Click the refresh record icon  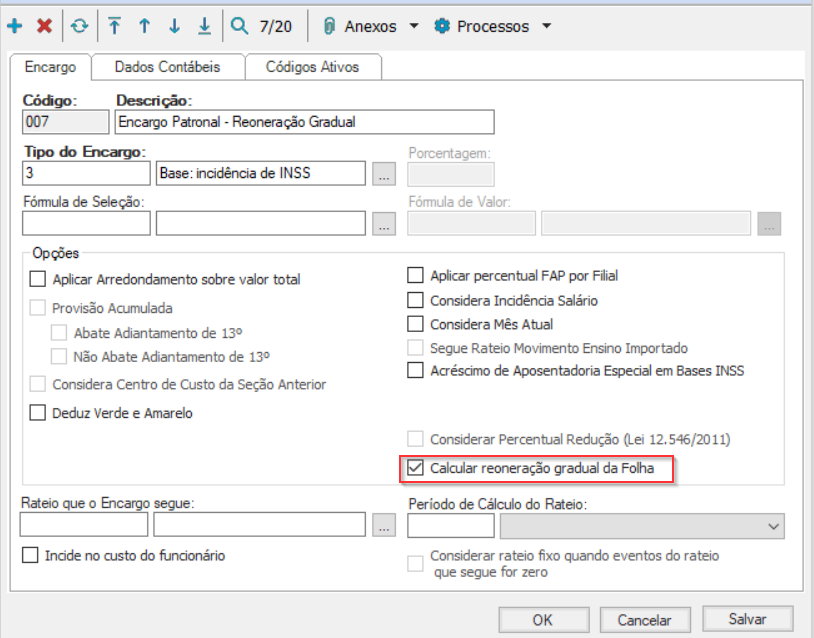(79, 26)
